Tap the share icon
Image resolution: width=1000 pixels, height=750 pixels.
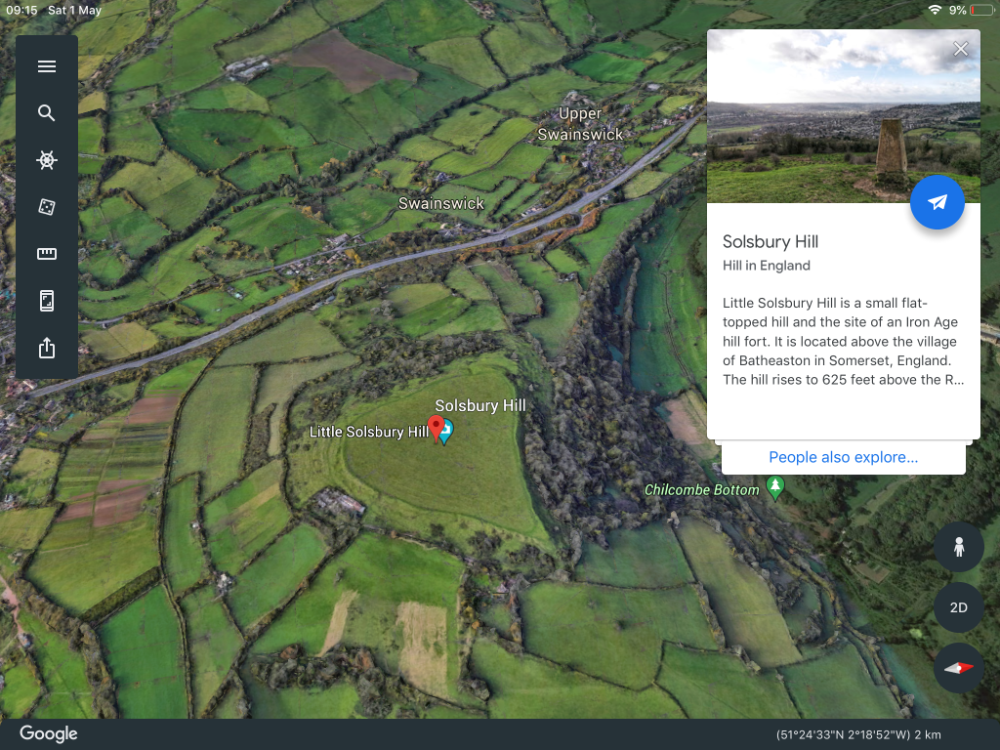click(x=47, y=348)
